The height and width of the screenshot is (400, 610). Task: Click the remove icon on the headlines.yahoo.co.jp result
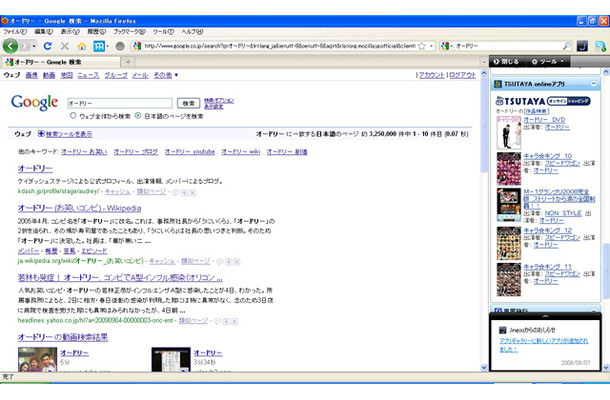pos(235,321)
